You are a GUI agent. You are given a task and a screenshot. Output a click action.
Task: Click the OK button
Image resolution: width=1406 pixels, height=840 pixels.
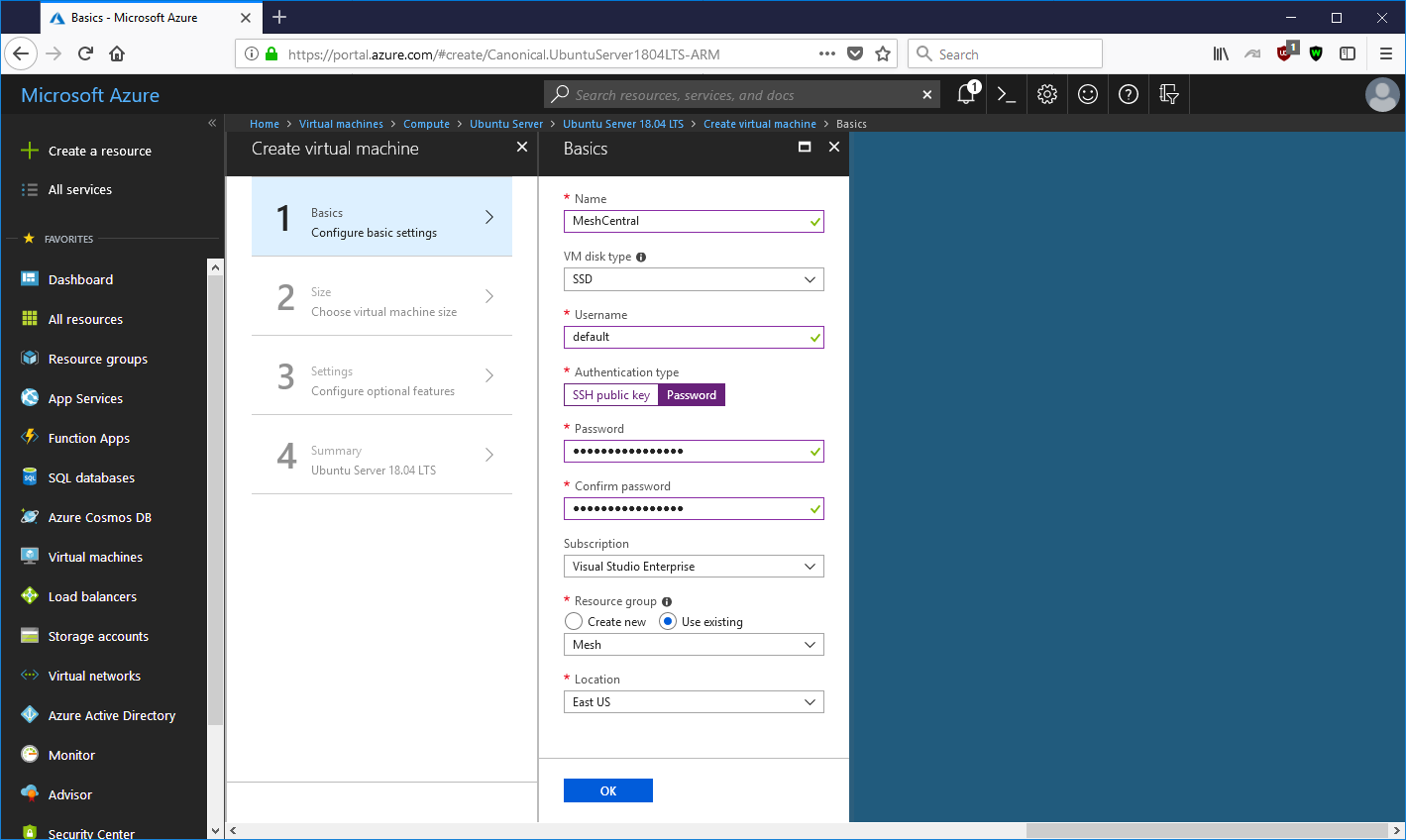608,790
